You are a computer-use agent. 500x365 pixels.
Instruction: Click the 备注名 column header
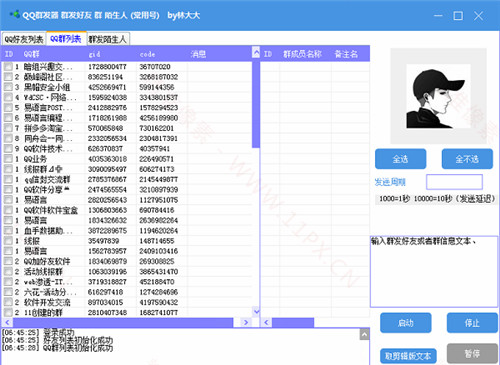point(346,54)
